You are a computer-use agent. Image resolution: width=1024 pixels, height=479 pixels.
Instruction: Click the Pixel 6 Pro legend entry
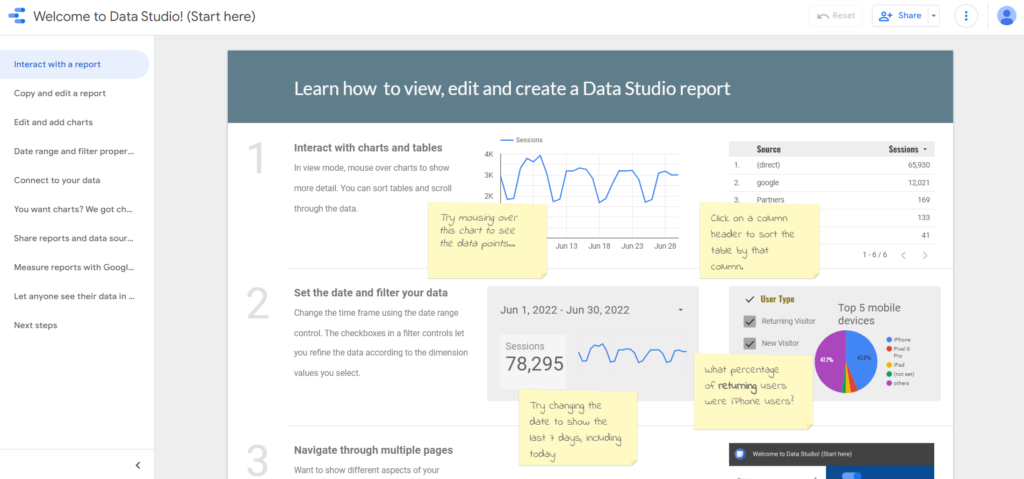point(901,352)
